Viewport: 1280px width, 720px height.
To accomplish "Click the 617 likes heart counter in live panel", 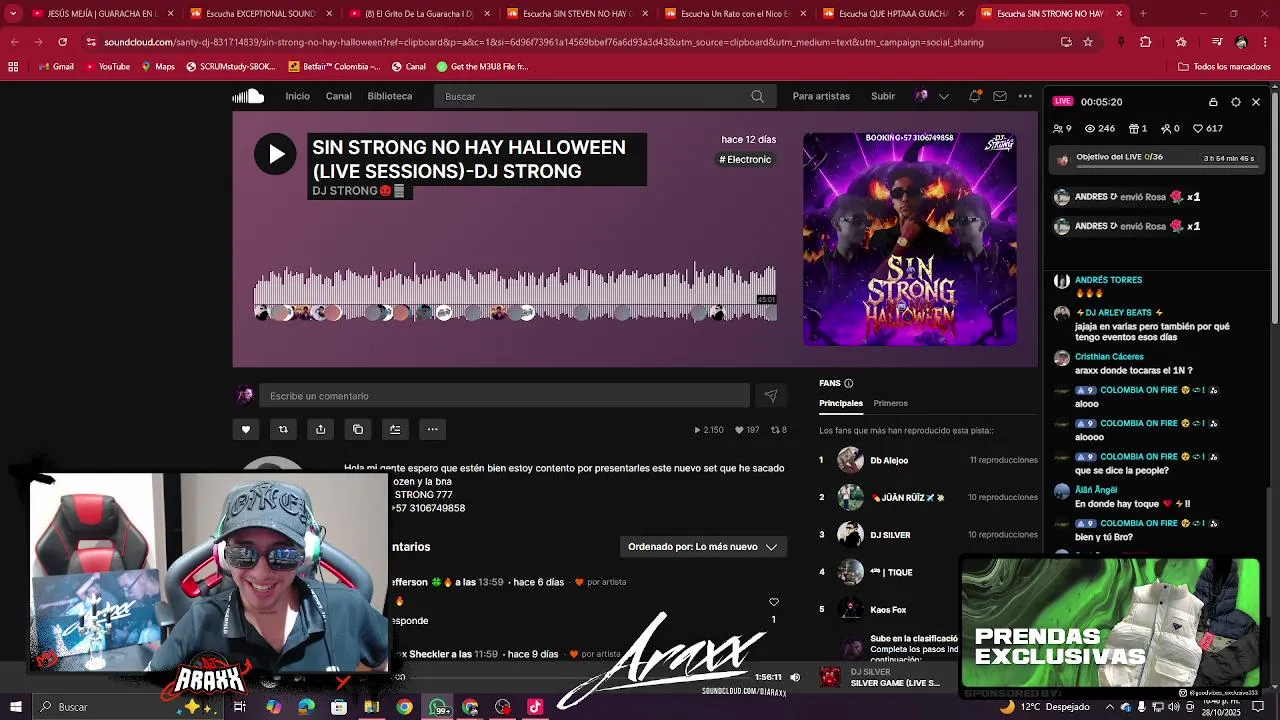I will pos(1208,128).
